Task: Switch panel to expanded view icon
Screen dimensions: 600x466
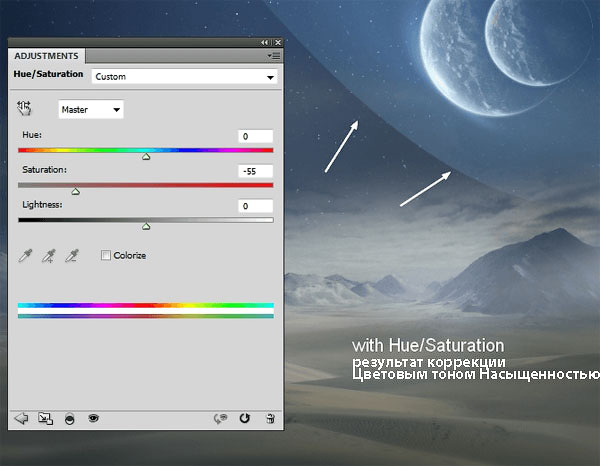Action: click(45, 419)
